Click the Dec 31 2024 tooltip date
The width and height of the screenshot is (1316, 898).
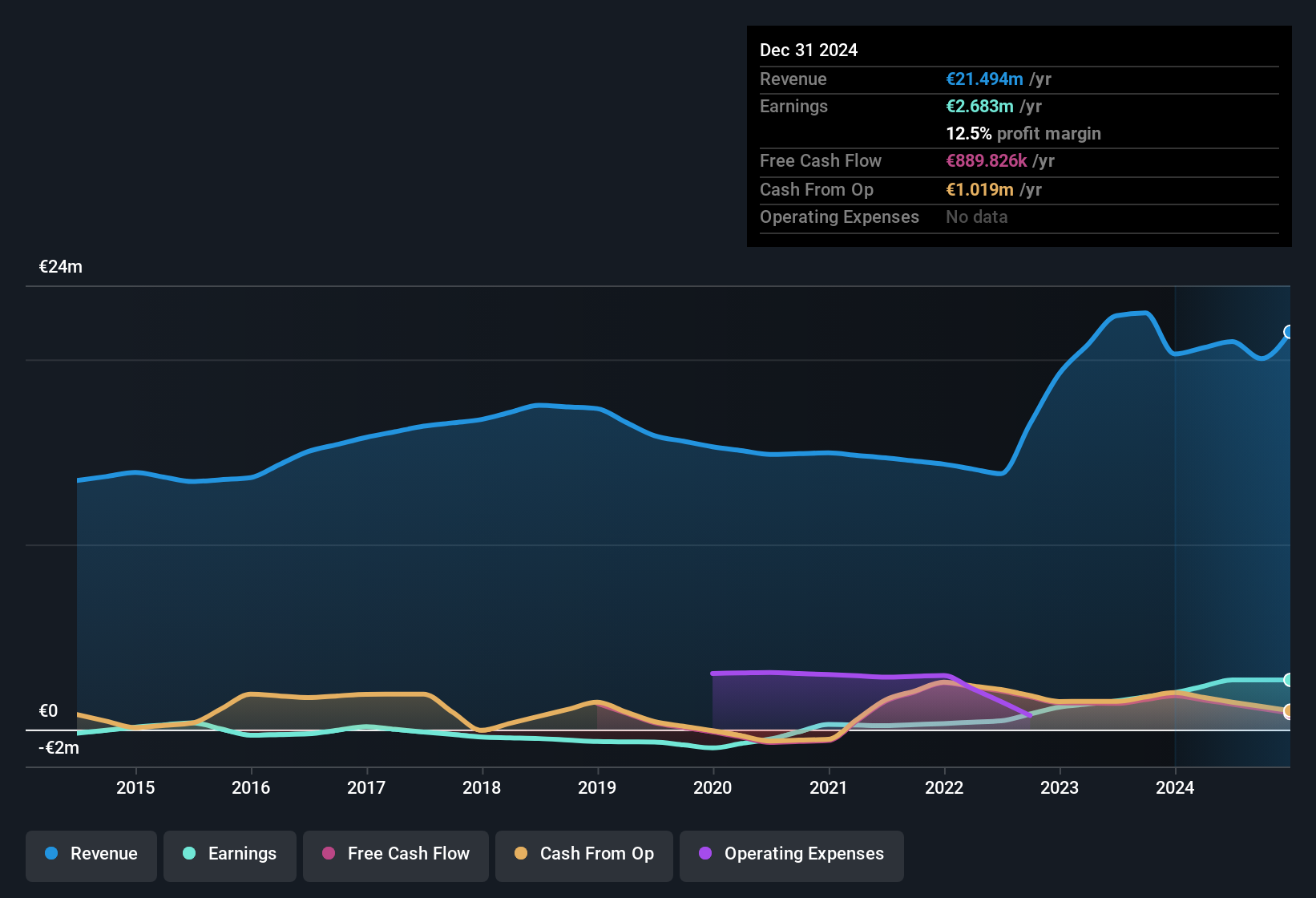click(809, 51)
